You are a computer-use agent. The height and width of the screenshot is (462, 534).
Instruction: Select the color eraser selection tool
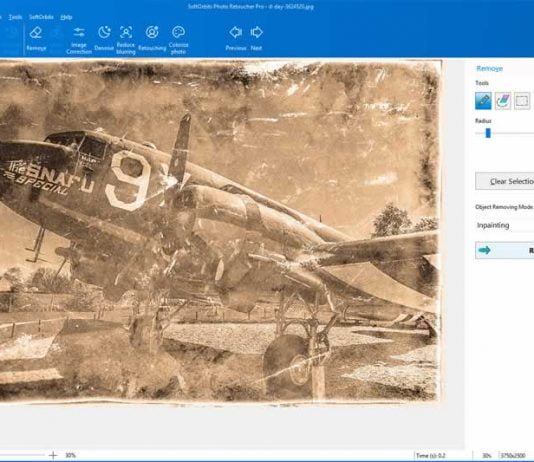click(x=503, y=101)
